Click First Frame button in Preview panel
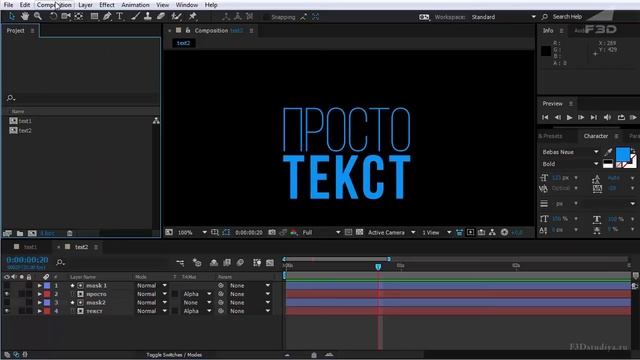 click(545, 118)
